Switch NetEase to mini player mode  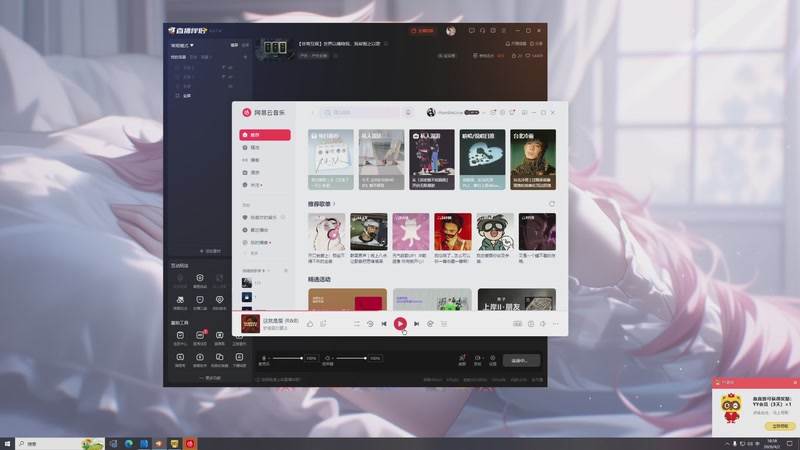(x=524, y=112)
